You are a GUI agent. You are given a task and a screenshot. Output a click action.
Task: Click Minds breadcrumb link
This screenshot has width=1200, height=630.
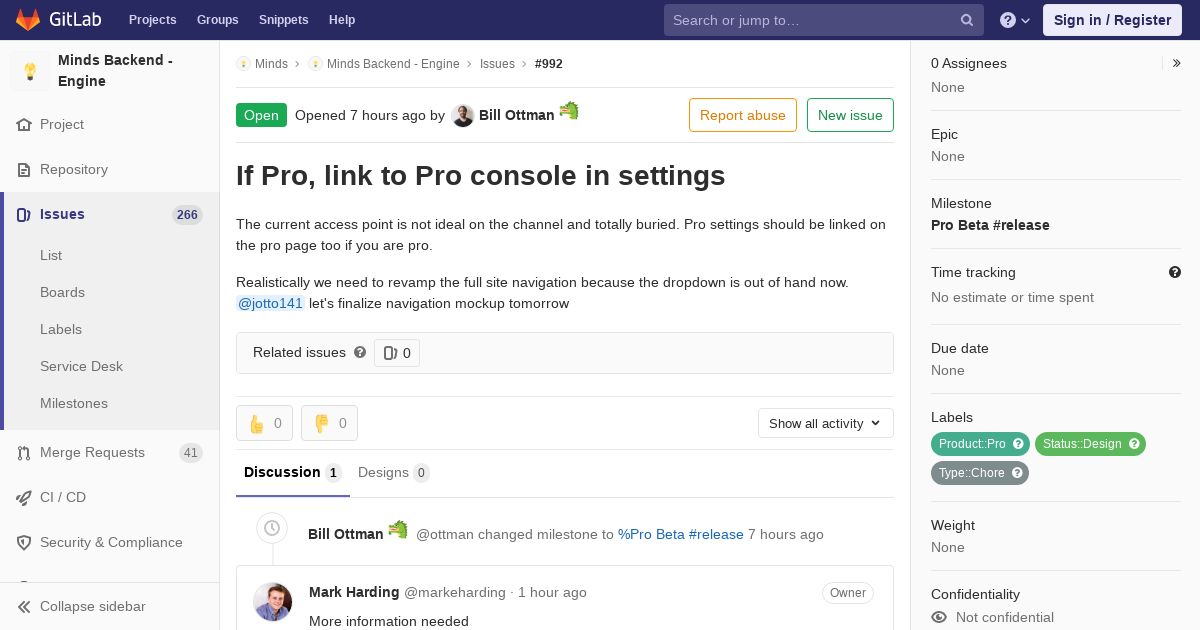pyautogui.click(x=271, y=63)
